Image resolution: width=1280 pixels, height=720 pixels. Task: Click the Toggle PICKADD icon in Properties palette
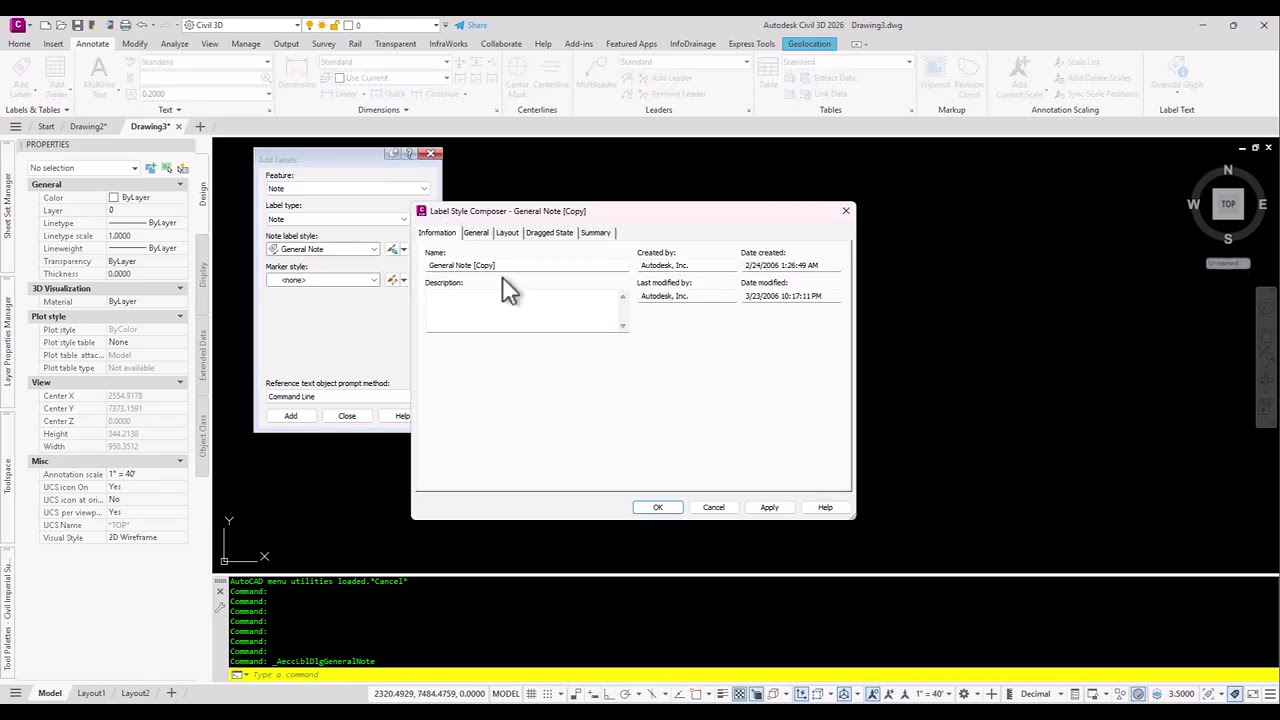tap(150, 168)
